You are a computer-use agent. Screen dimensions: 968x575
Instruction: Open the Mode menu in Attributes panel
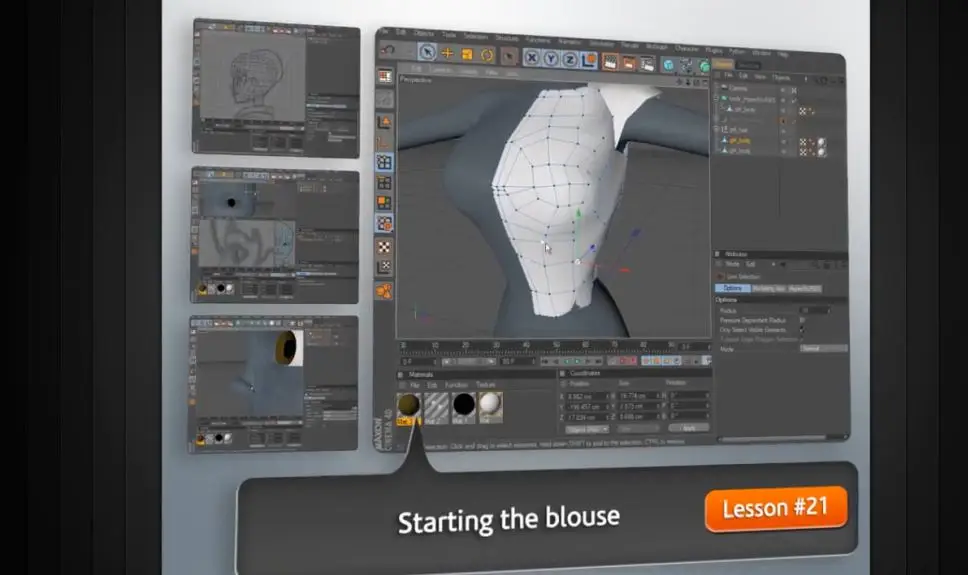pyautogui.click(x=732, y=264)
